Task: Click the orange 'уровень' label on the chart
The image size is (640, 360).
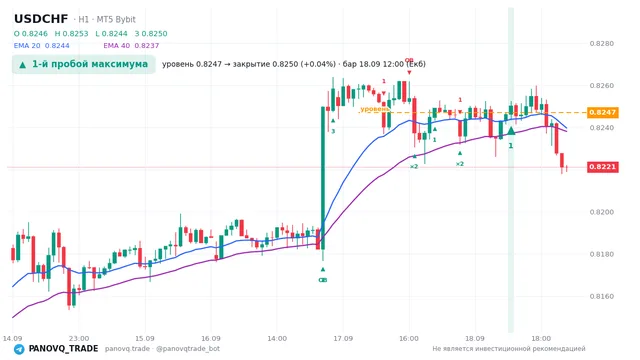Action: pyautogui.click(x=375, y=109)
